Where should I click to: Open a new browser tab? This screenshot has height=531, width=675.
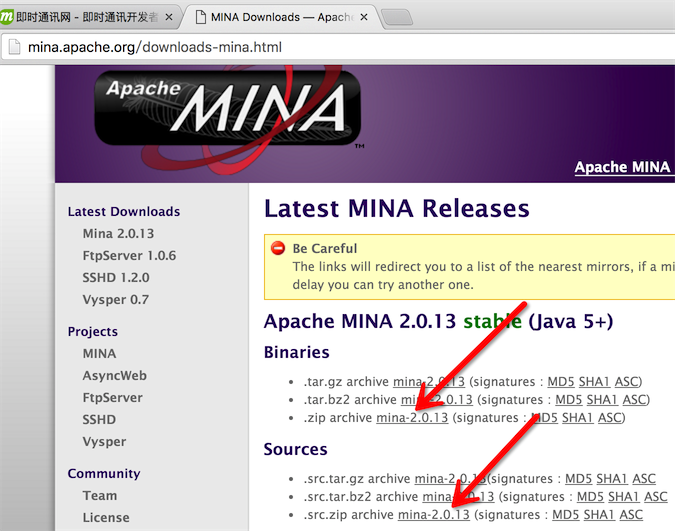click(397, 18)
